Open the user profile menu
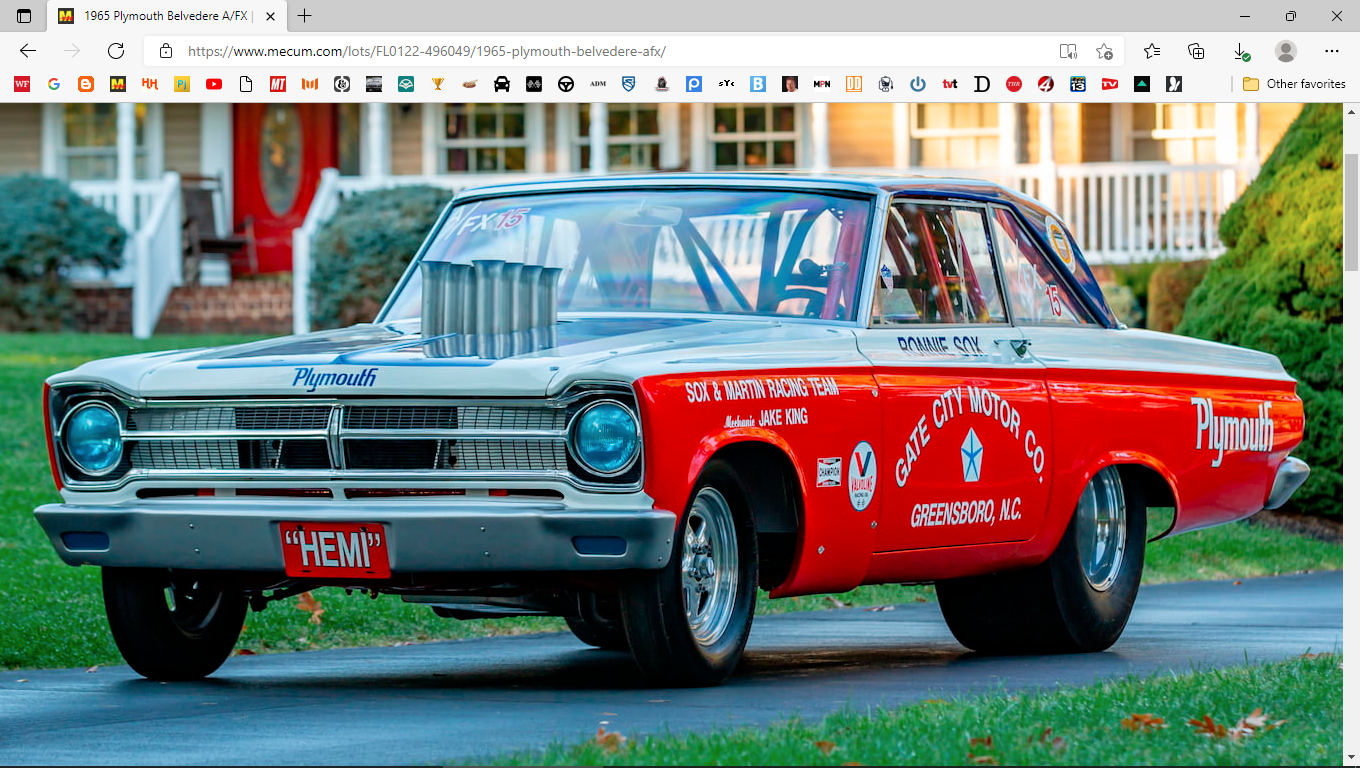This screenshot has width=1360, height=768. coord(1286,51)
